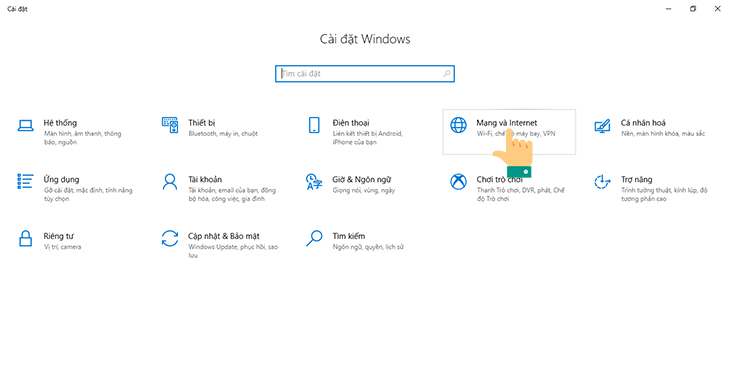
Task: Open Trợ năng title
Action: tap(636, 180)
